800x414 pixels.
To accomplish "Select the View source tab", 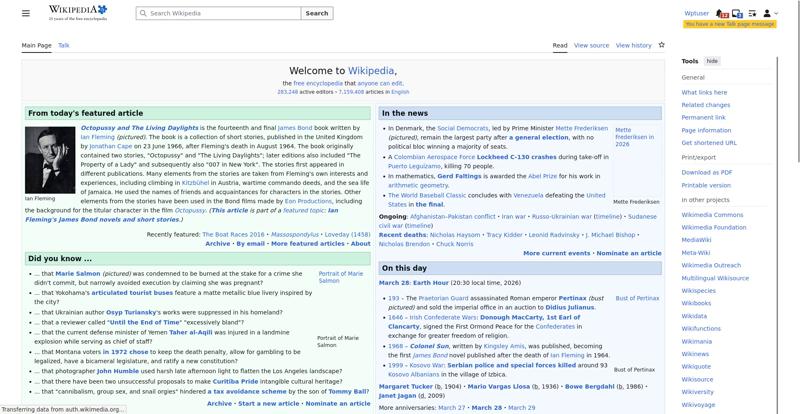I will (591, 45).
